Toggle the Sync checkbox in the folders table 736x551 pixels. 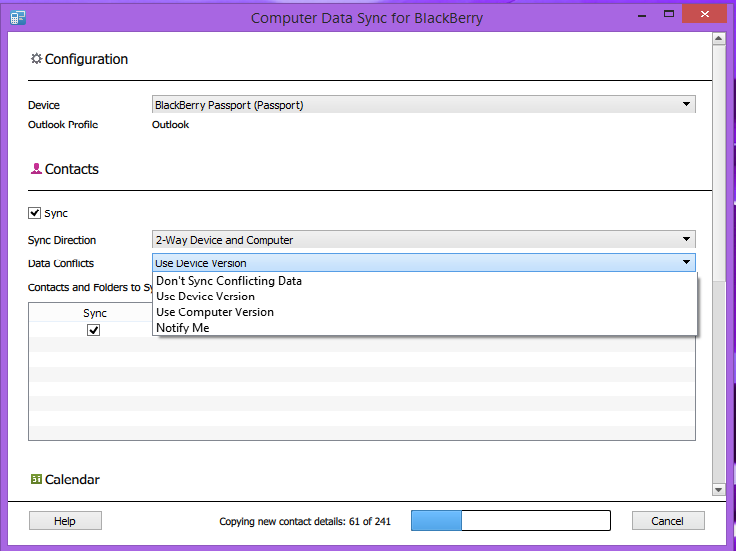coord(93,330)
